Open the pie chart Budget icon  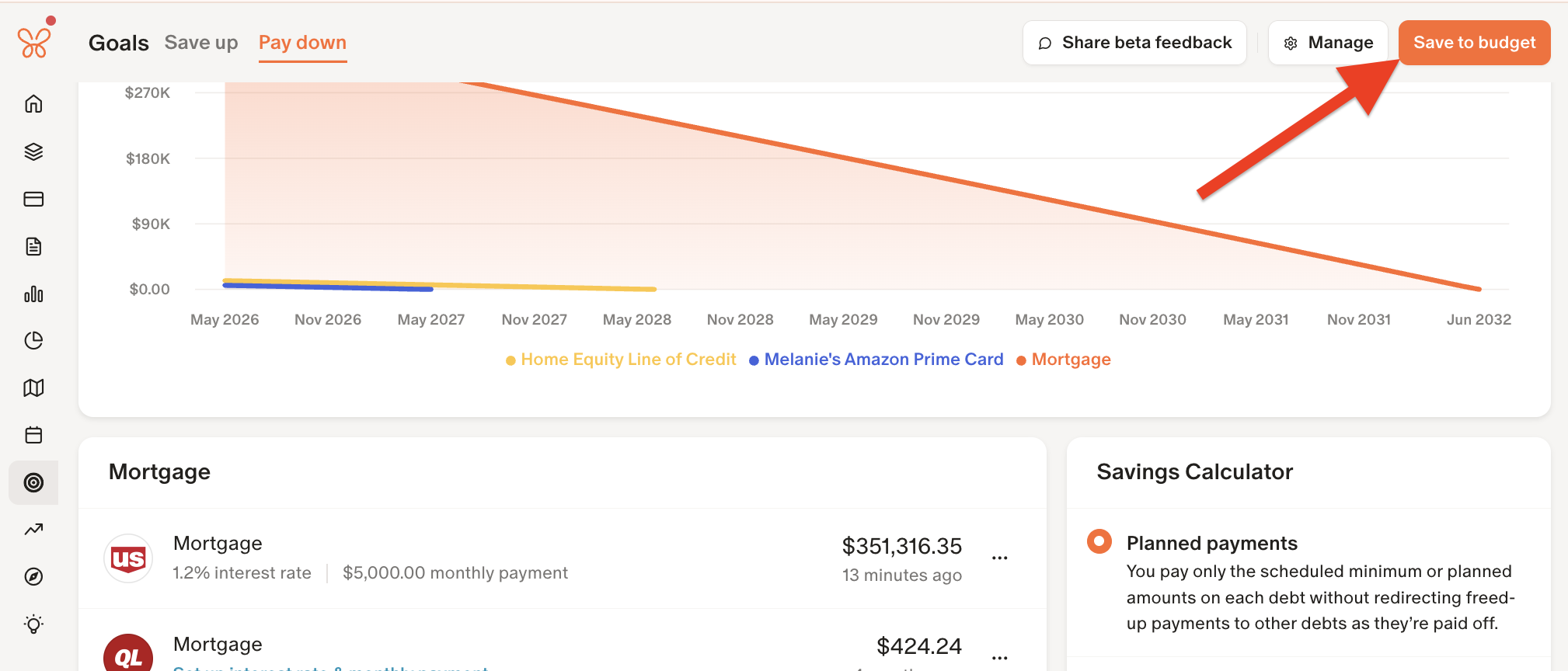coord(33,340)
